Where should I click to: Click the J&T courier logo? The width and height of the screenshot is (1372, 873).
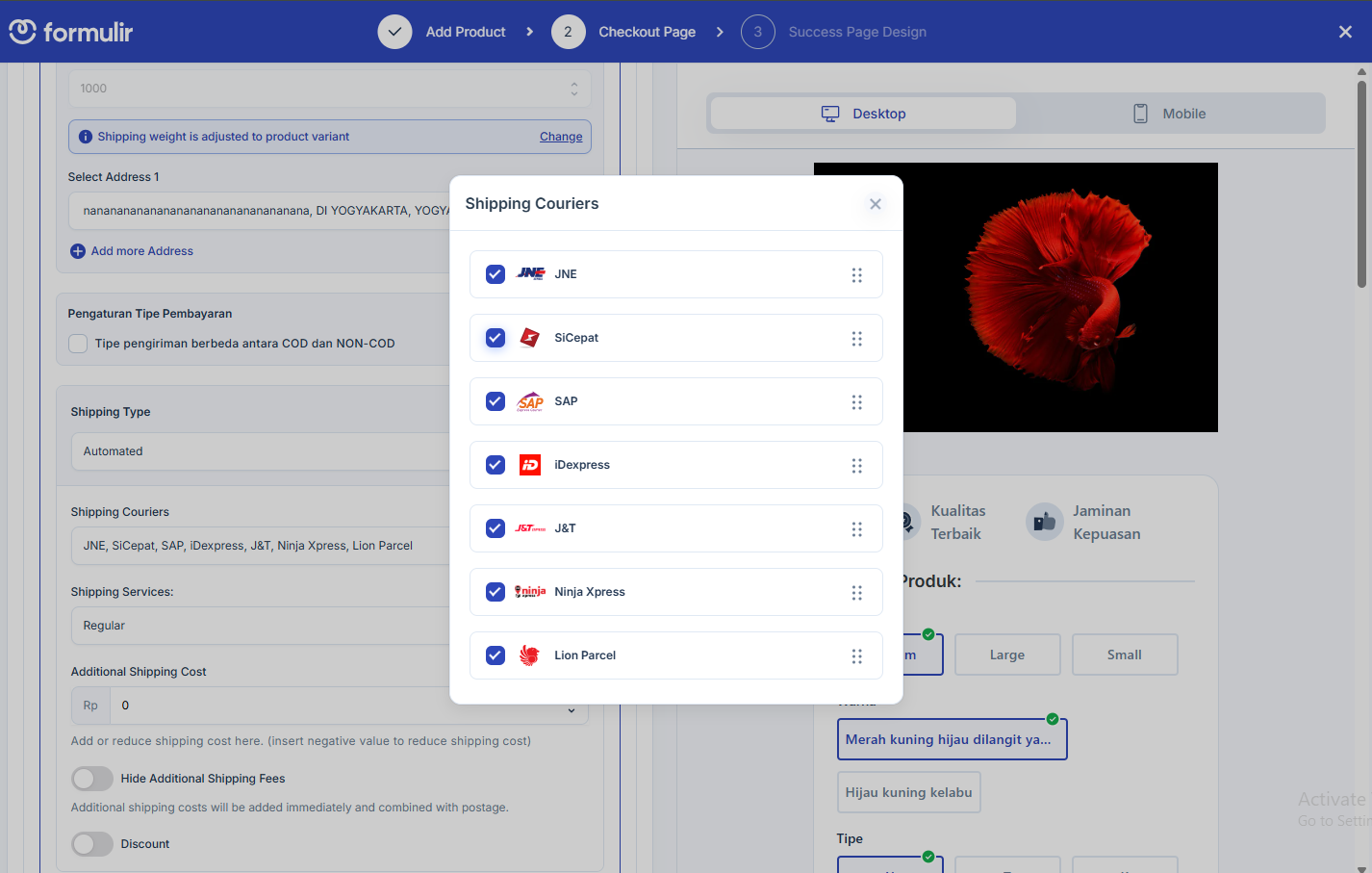coord(530,528)
